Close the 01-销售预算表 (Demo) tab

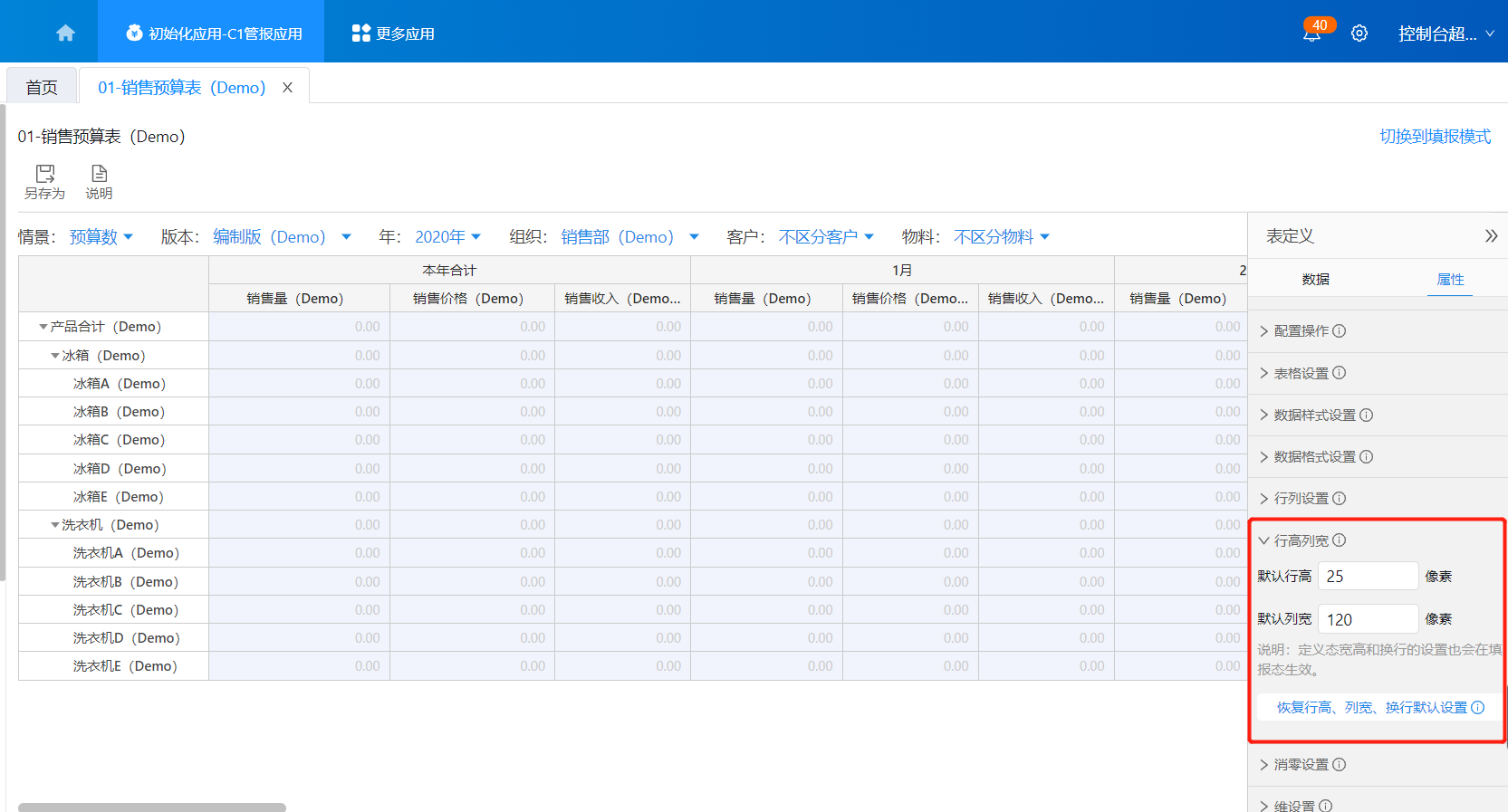tap(287, 88)
